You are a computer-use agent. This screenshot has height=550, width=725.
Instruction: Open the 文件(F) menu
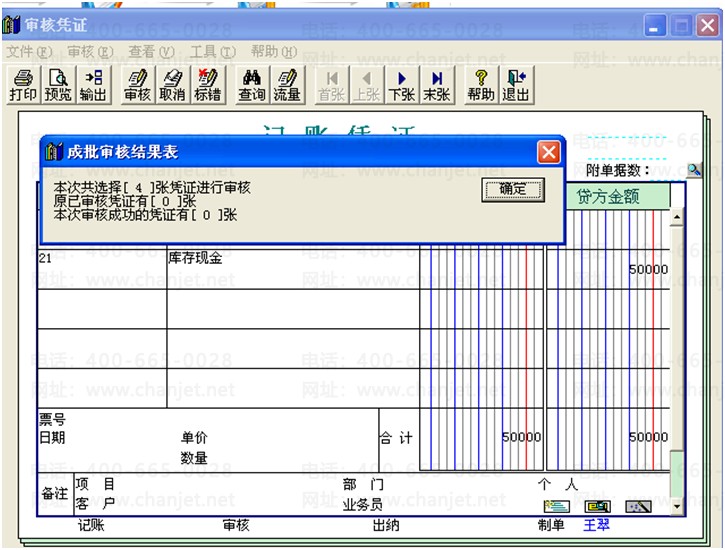[x=29, y=52]
